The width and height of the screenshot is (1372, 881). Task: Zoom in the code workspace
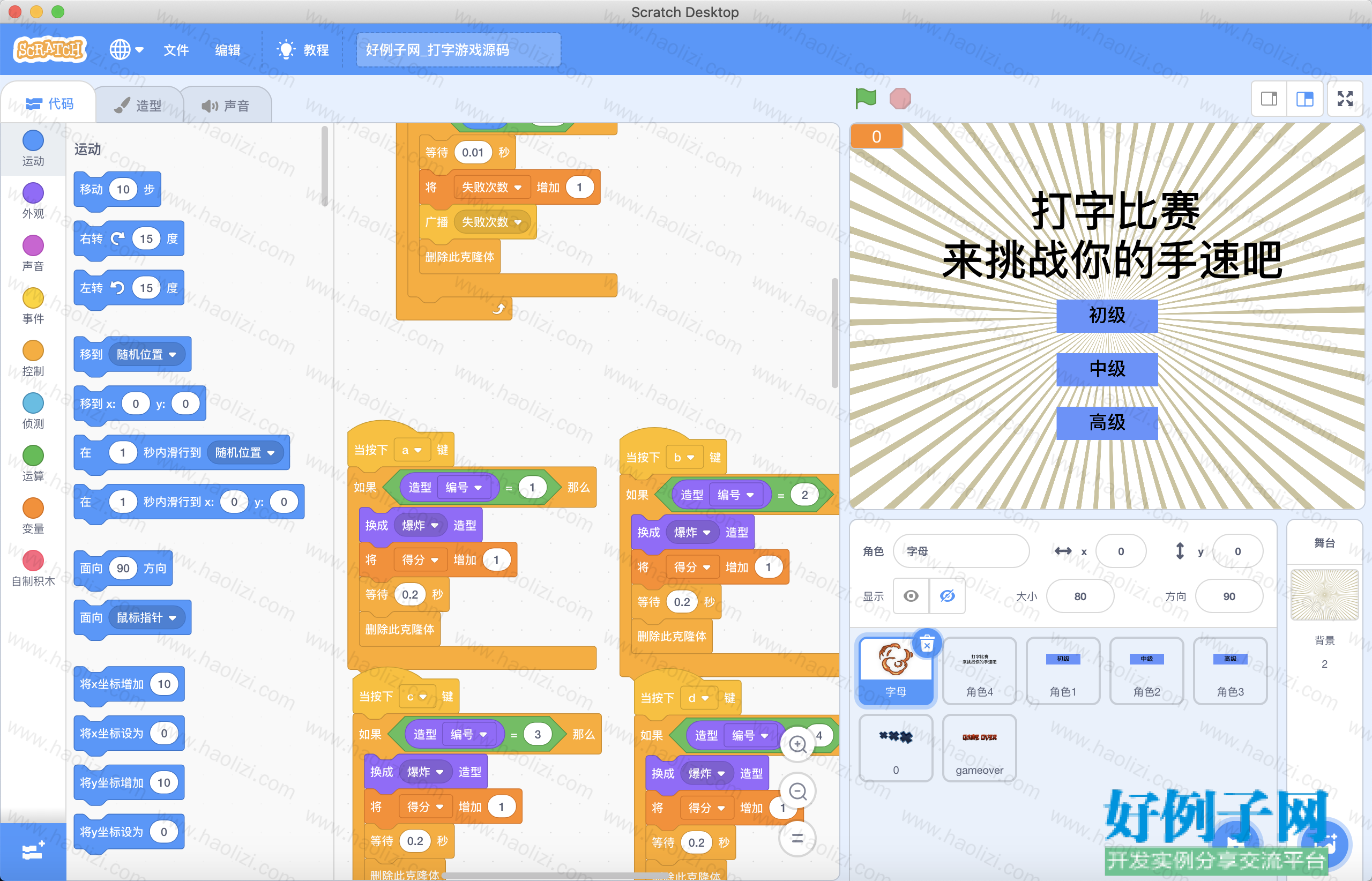(x=797, y=744)
